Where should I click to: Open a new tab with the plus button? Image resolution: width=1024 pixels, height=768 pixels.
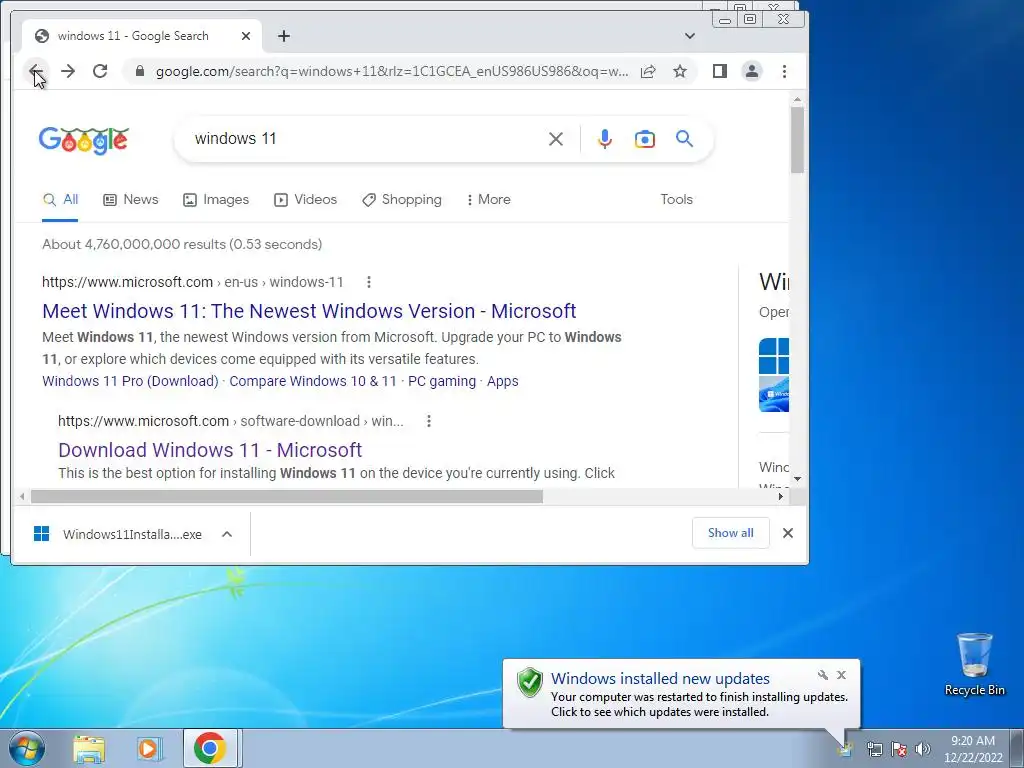283,36
